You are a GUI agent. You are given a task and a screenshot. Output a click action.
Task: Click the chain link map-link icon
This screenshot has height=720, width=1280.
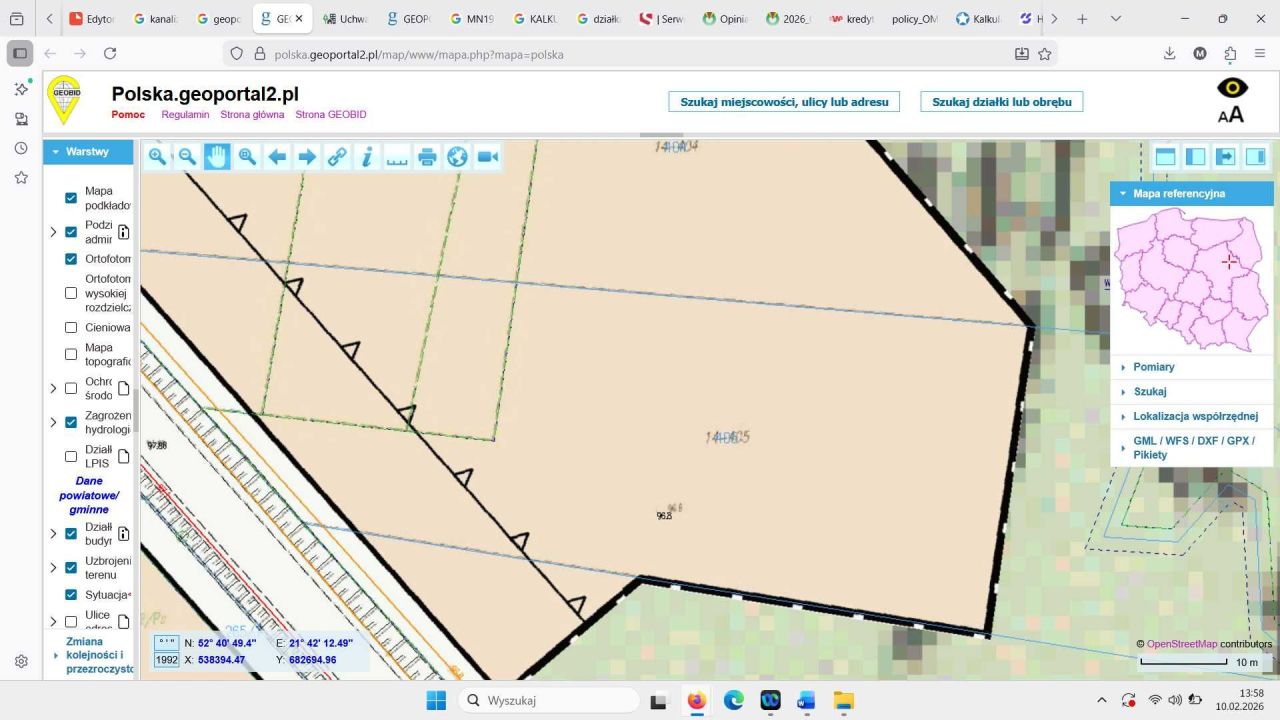coord(337,157)
